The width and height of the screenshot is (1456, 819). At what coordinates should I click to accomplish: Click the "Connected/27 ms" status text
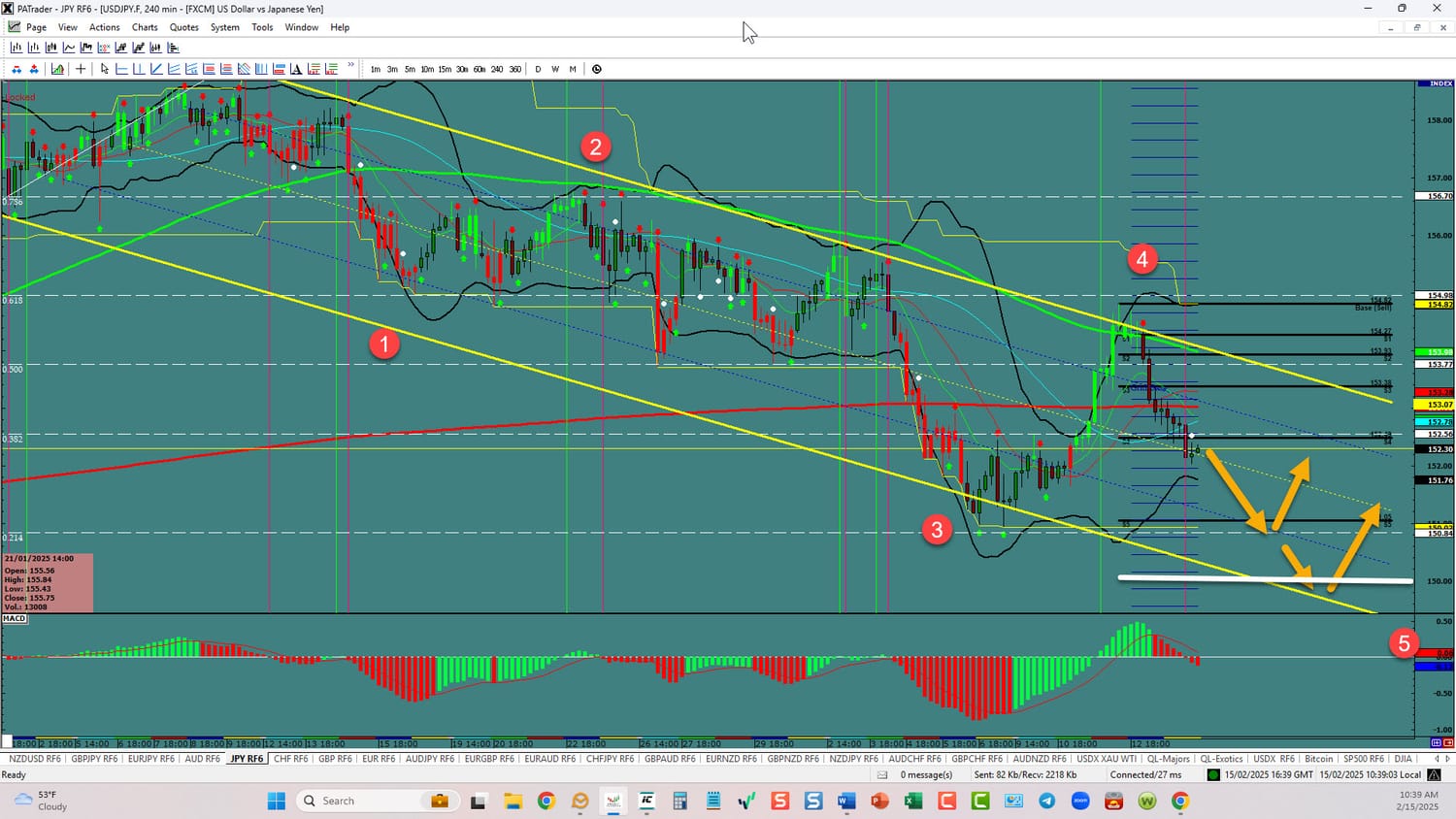[1146, 774]
